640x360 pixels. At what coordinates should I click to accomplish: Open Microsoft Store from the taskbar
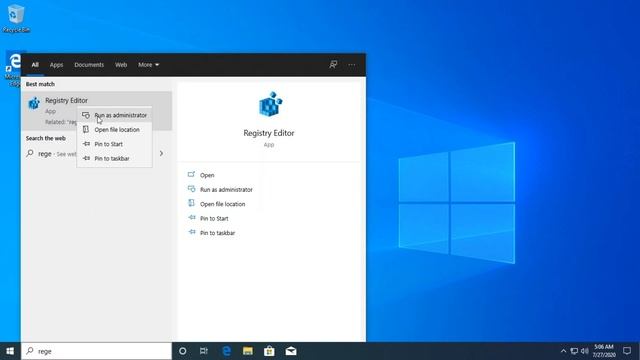pos(269,351)
